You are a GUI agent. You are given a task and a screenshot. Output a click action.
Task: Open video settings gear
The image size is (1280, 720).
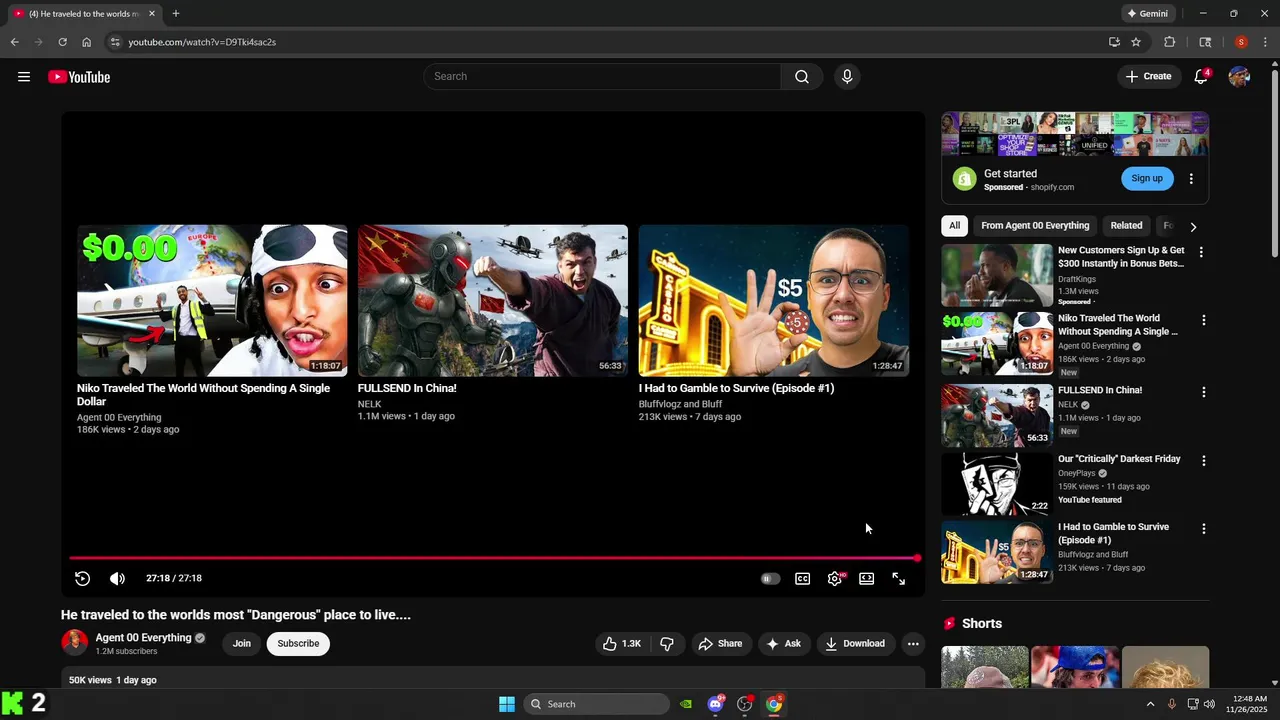click(x=835, y=579)
